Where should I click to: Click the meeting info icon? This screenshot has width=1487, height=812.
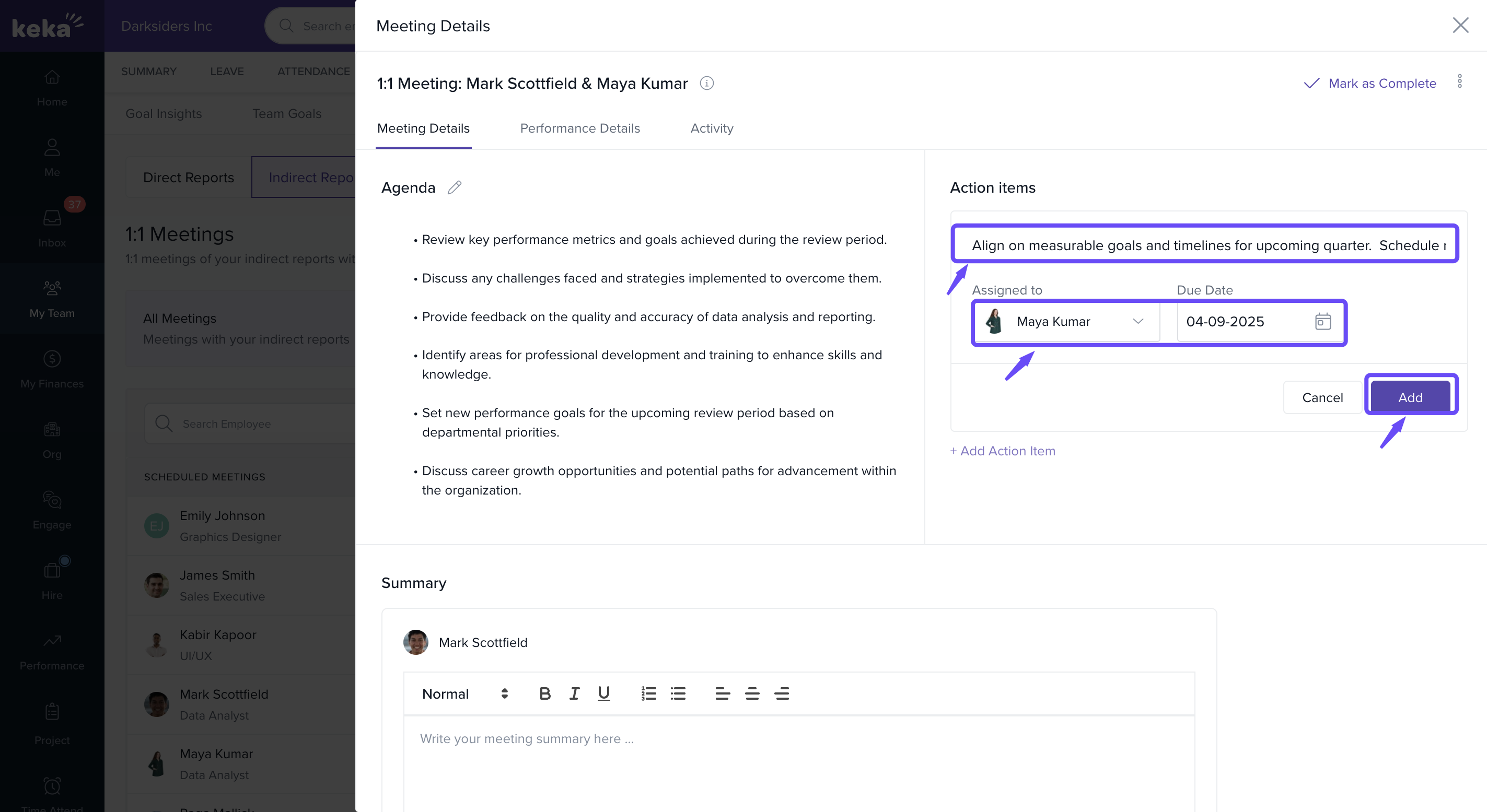[706, 83]
